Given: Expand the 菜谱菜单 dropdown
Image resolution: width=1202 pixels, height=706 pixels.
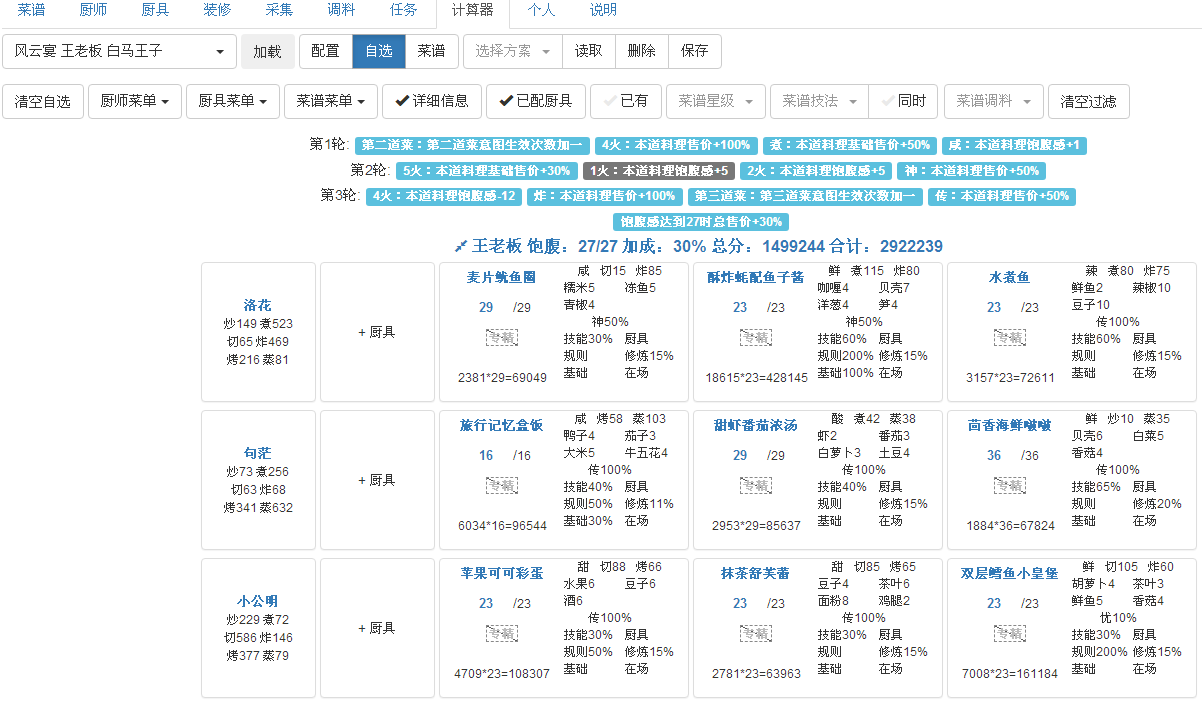Looking at the screenshot, I should tap(330, 101).
